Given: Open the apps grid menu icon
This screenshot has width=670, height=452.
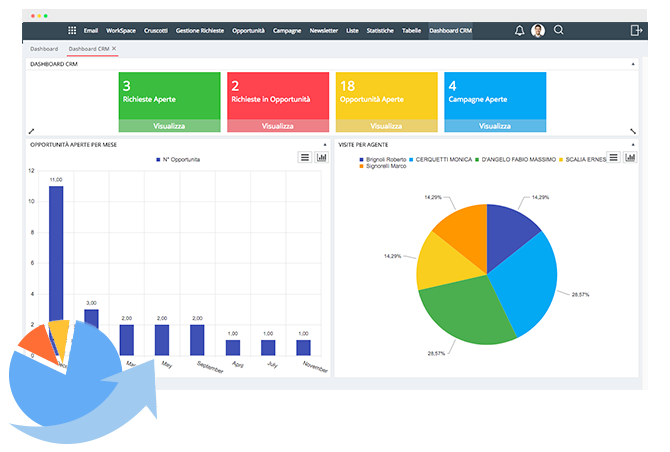Looking at the screenshot, I should coord(72,30).
